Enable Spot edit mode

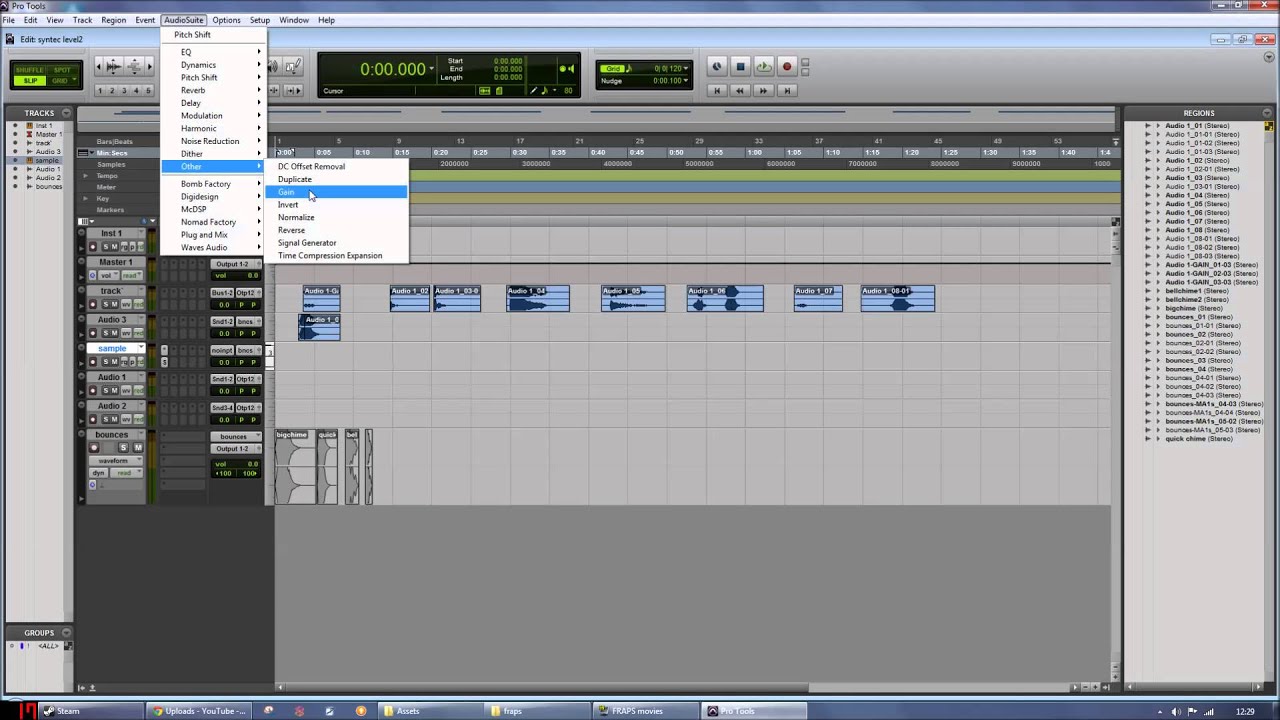60,70
